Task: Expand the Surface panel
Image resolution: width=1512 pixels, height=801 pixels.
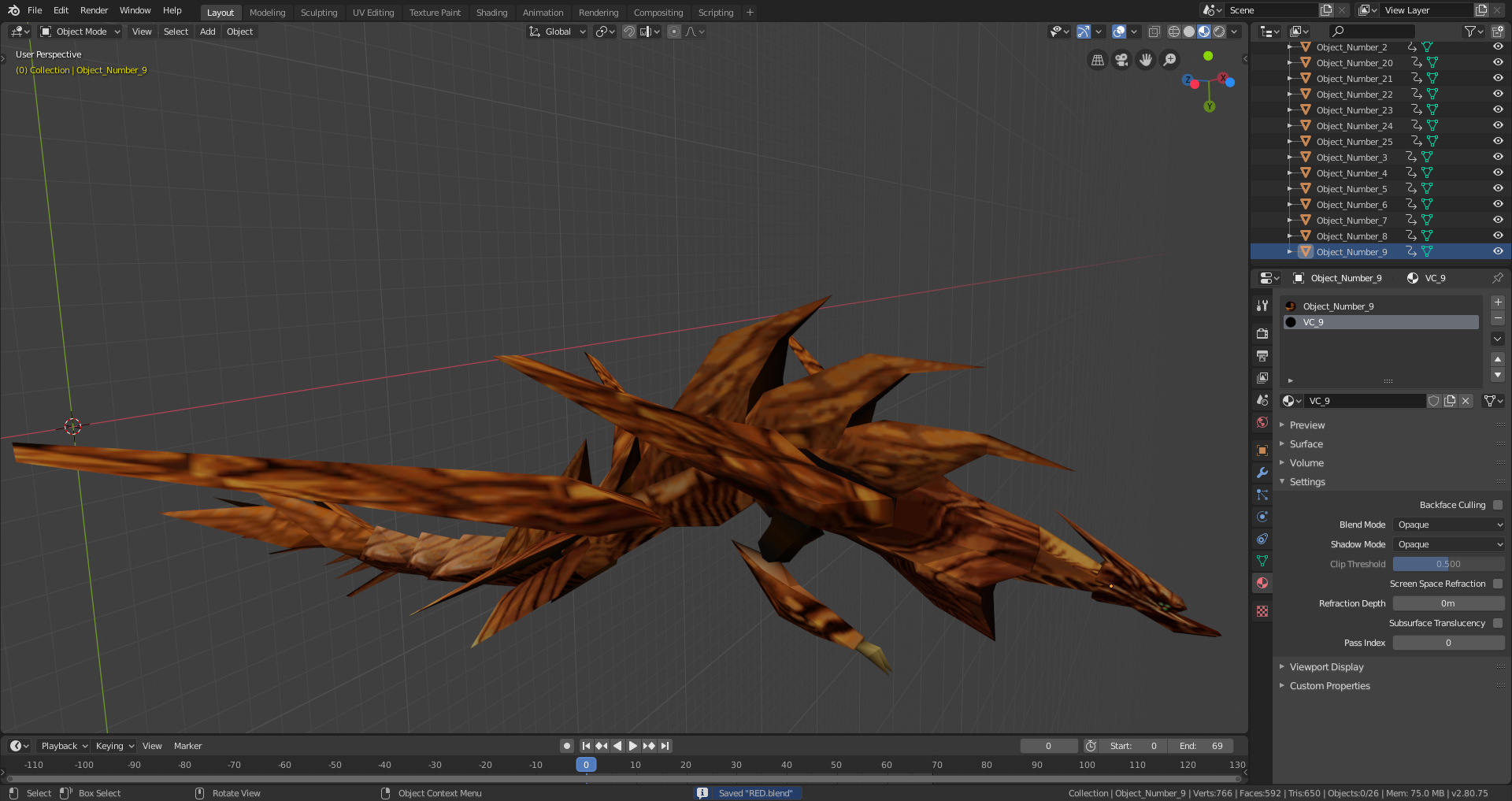Action: [1306, 444]
